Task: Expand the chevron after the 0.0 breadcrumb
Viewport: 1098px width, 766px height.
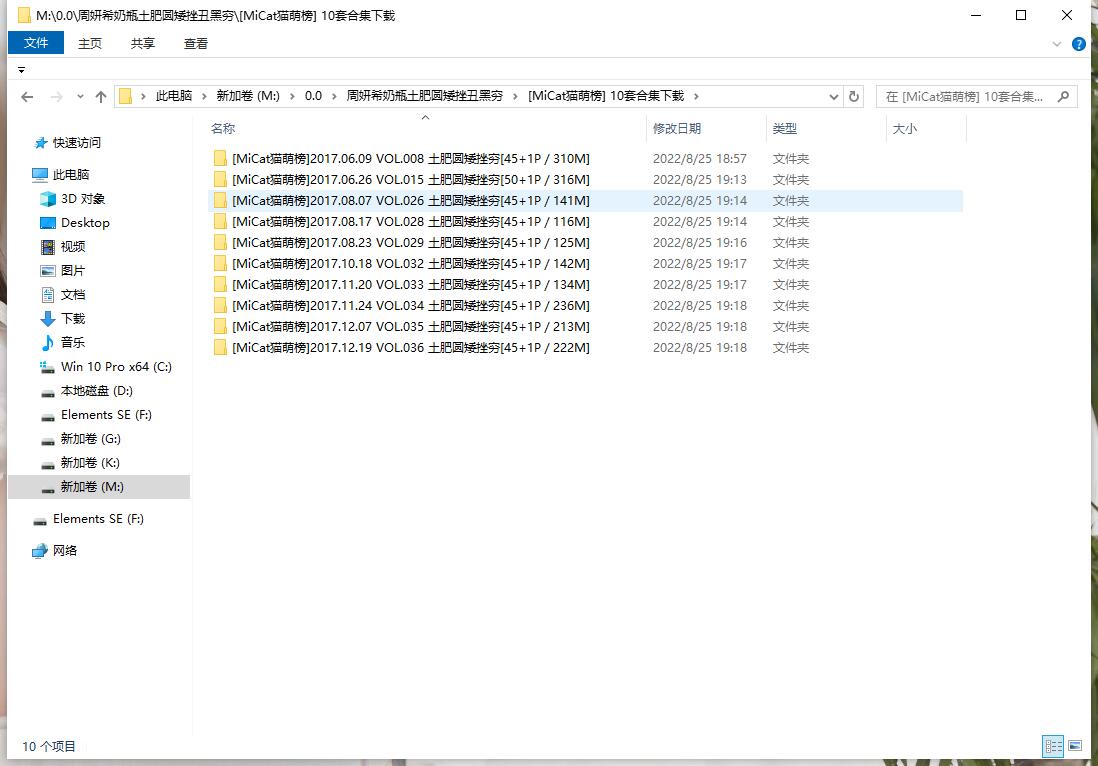Action: point(334,96)
